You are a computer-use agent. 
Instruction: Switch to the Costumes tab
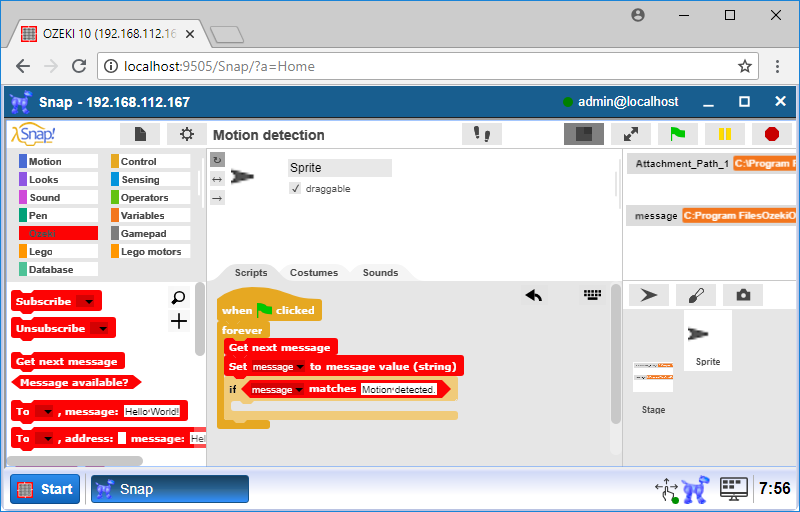click(x=314, y=272)
